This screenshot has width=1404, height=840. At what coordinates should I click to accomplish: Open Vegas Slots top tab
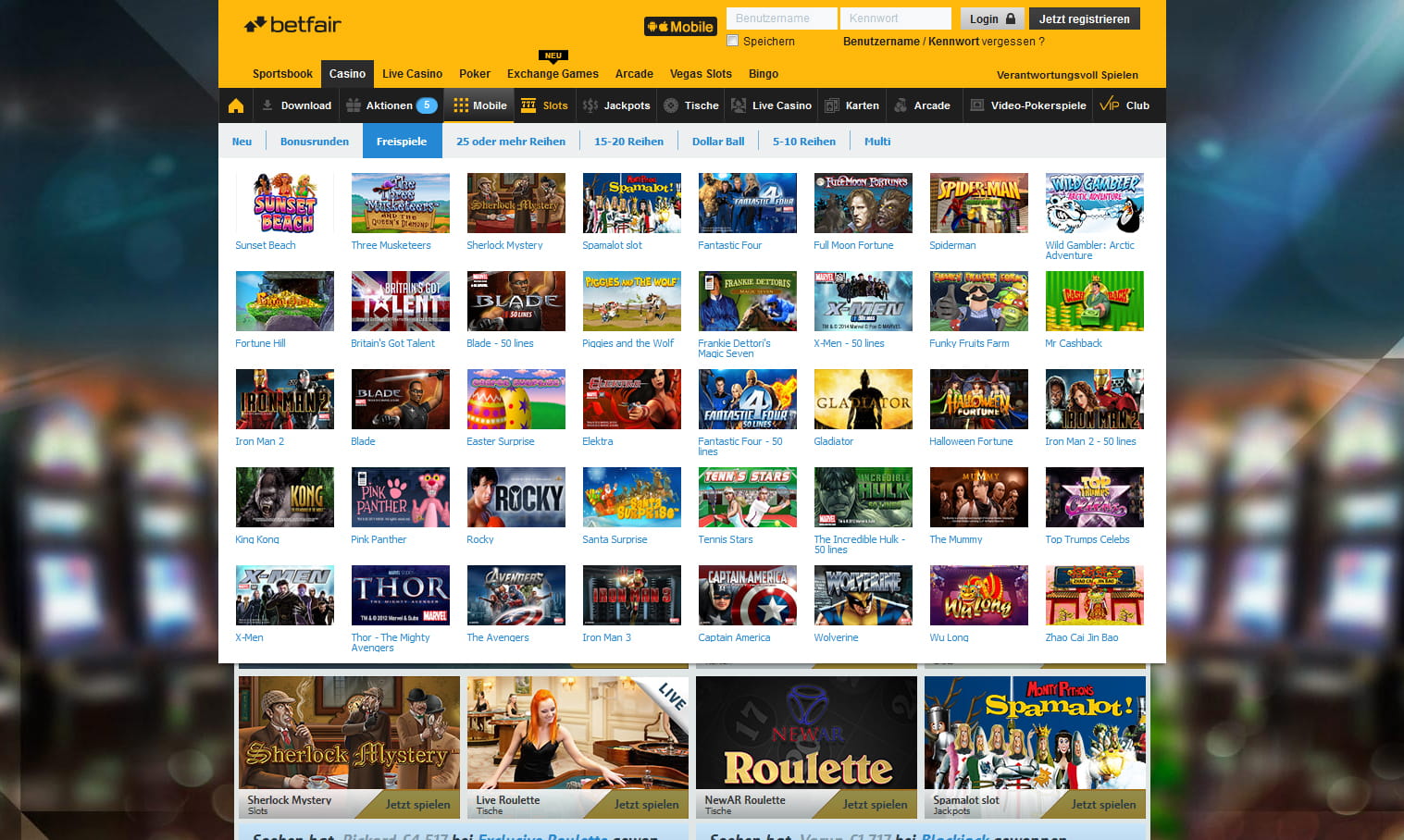click(701, 74)
